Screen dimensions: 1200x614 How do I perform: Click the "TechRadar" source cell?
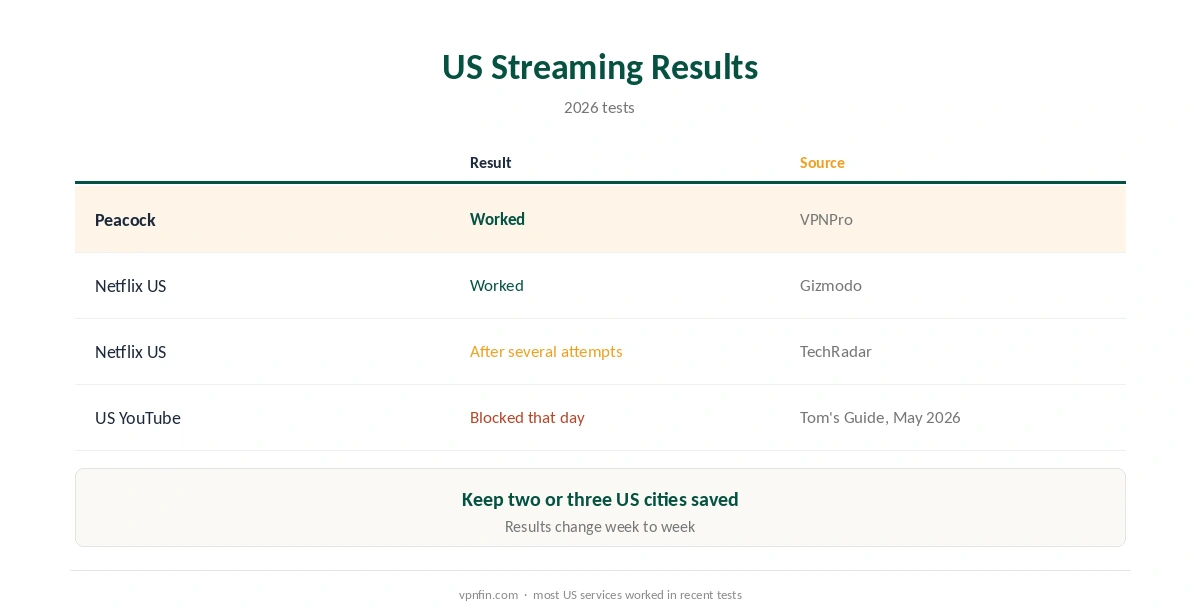pos(836,351)
